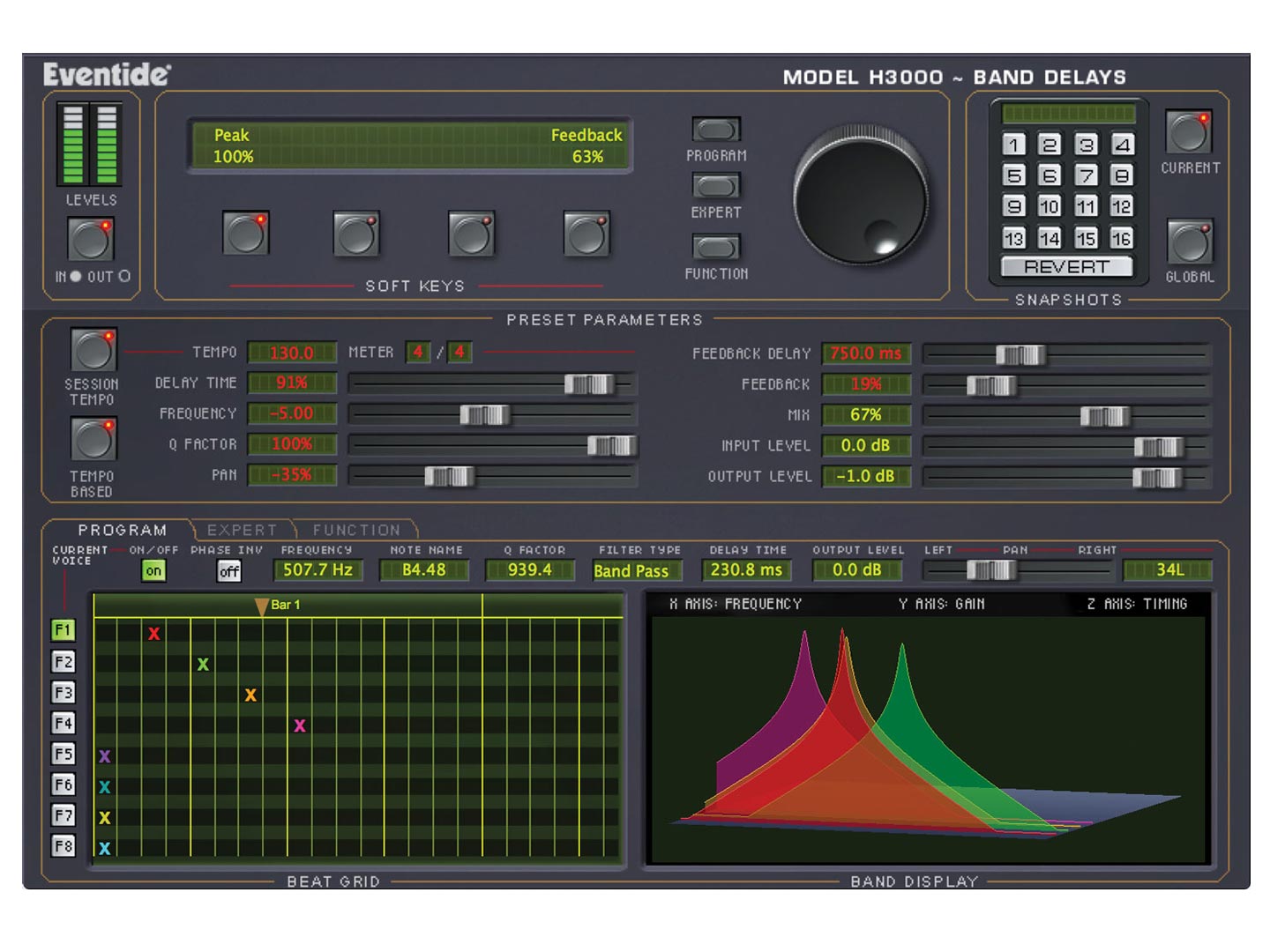Select snapshot 11
The width and height of the screenshot is (1270, 952).
coord(1086,206)
